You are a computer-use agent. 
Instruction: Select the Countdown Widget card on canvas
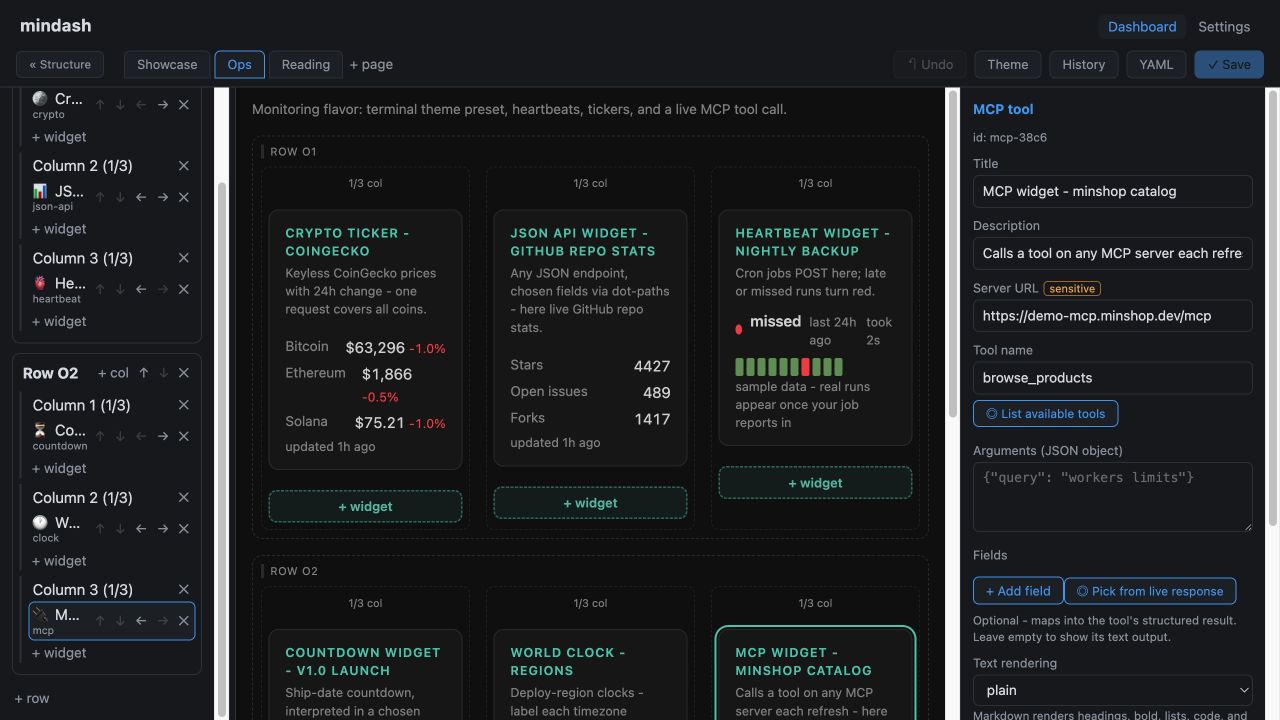click(365, 674)
